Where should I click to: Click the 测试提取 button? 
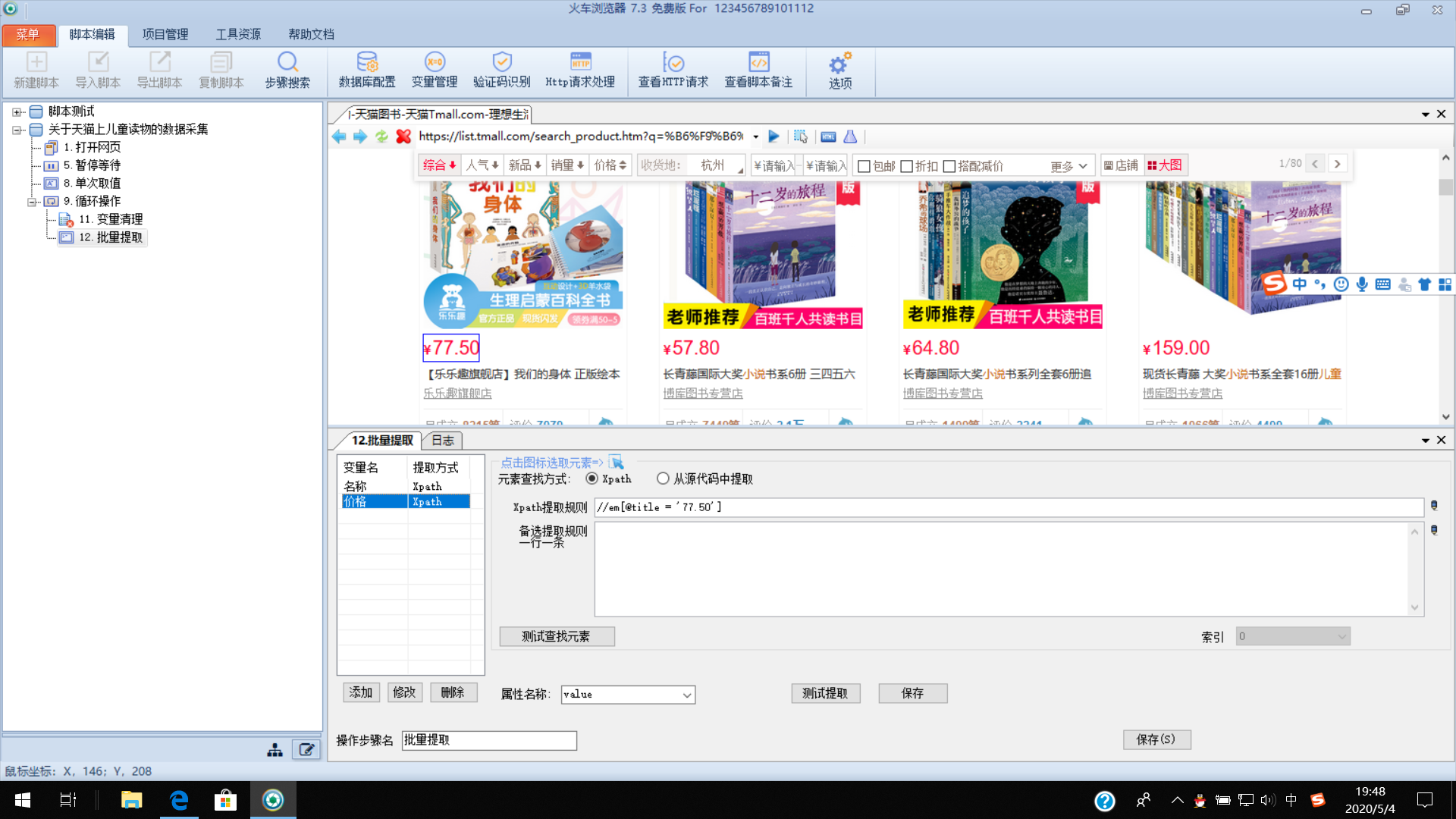tap(825, 694)
